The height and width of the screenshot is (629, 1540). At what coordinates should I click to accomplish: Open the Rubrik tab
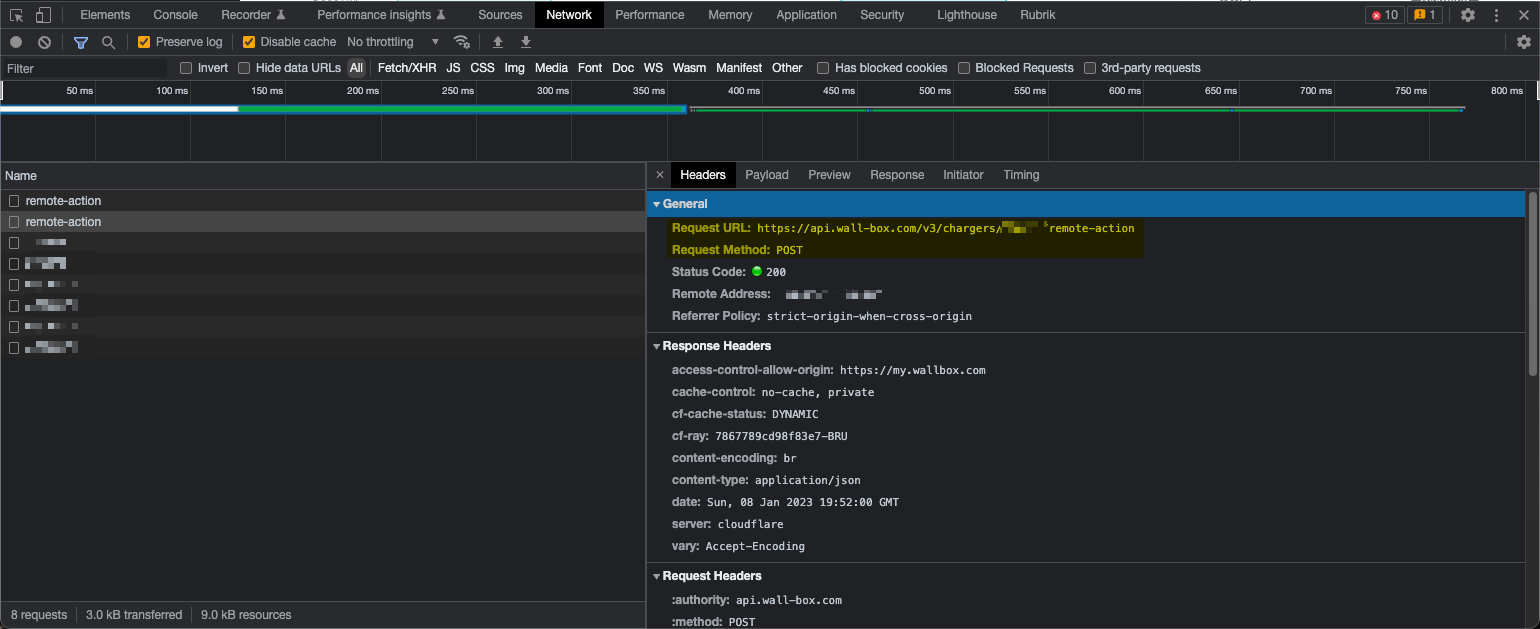[1038, 15]
